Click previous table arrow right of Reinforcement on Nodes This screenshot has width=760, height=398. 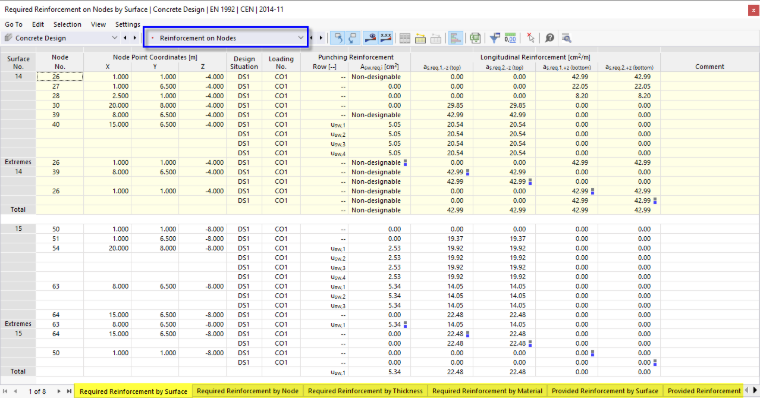[311, 38]
